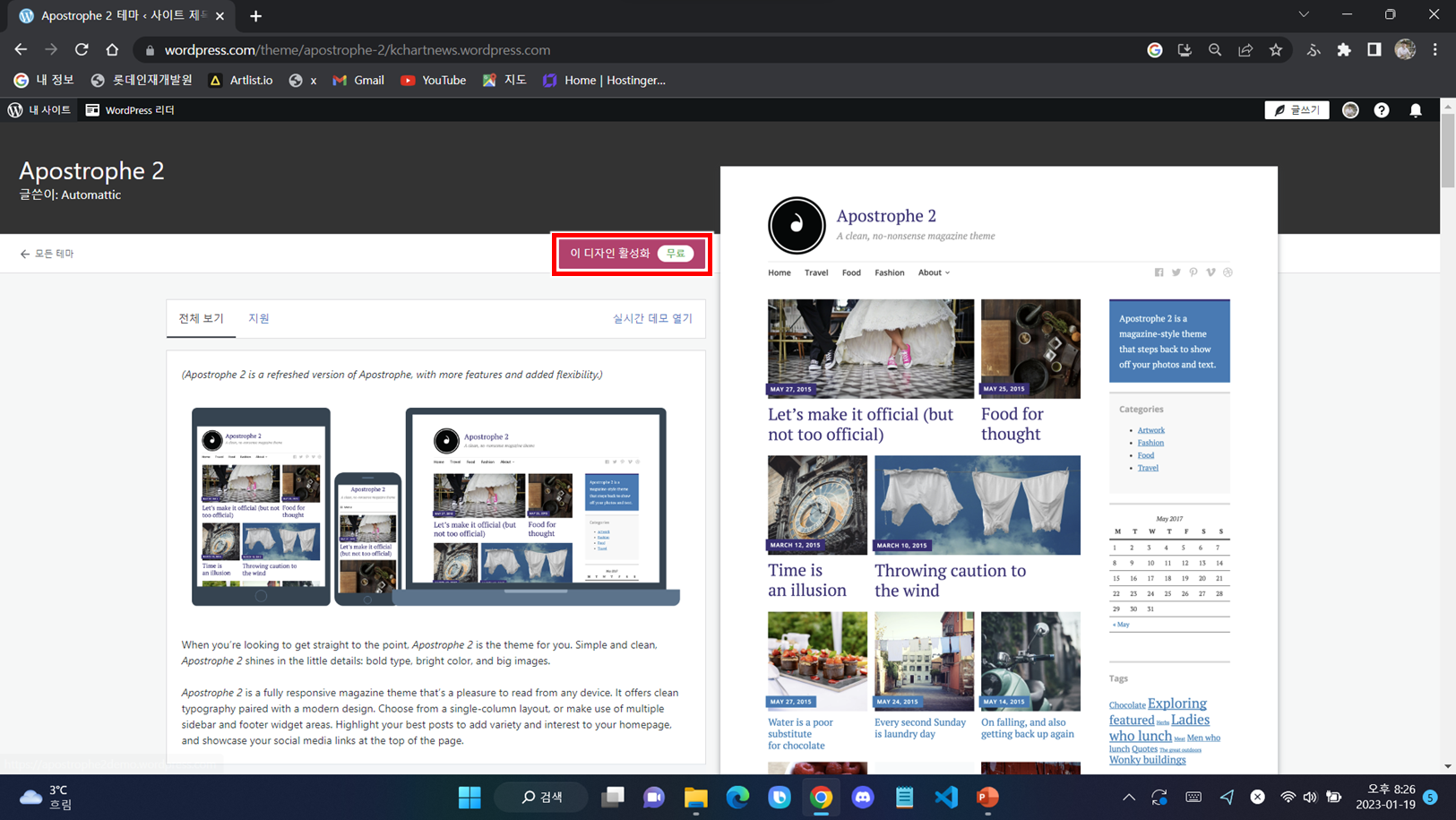This screenshot has height=820, width=1456.
Task: Go back to 모든 테마
Action: (47, 254)
